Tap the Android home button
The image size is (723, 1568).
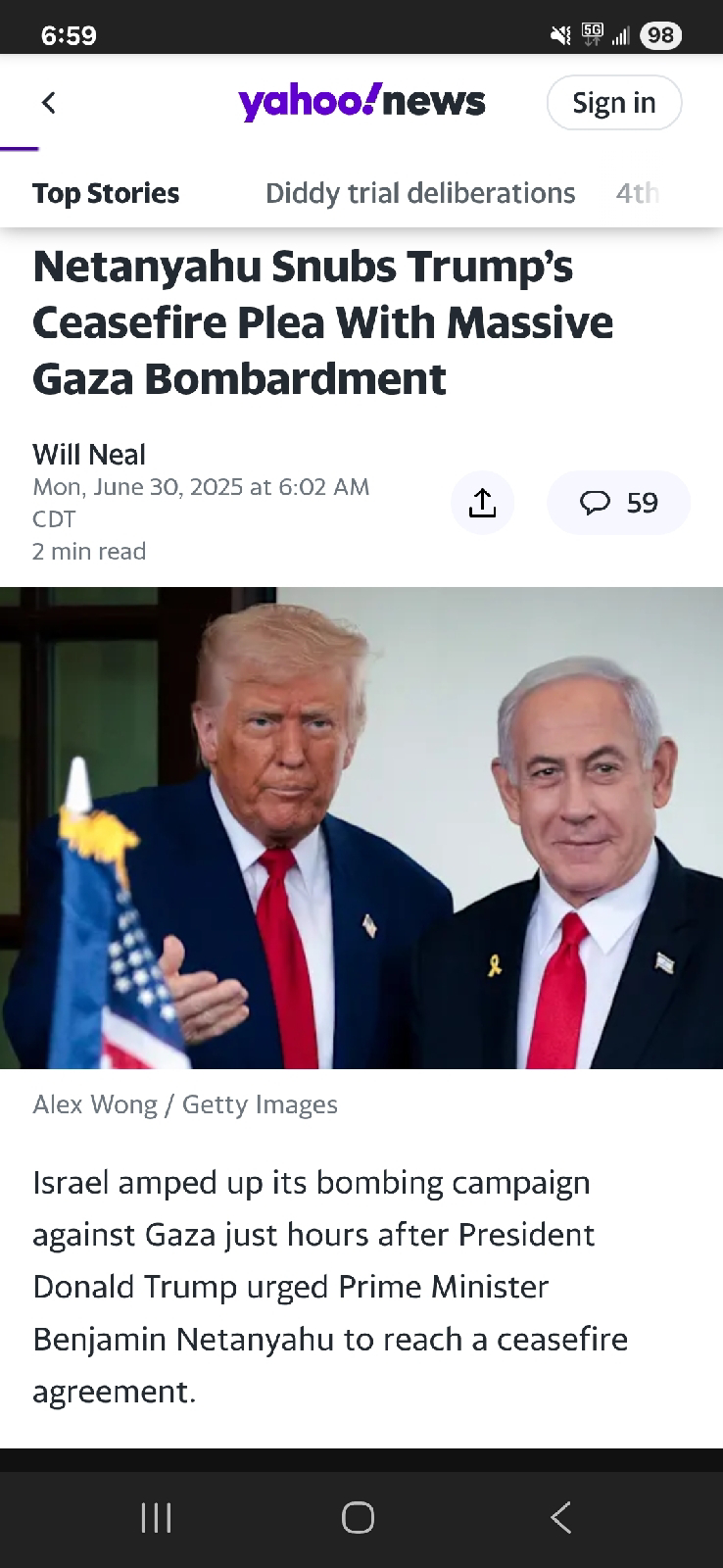358,1518
